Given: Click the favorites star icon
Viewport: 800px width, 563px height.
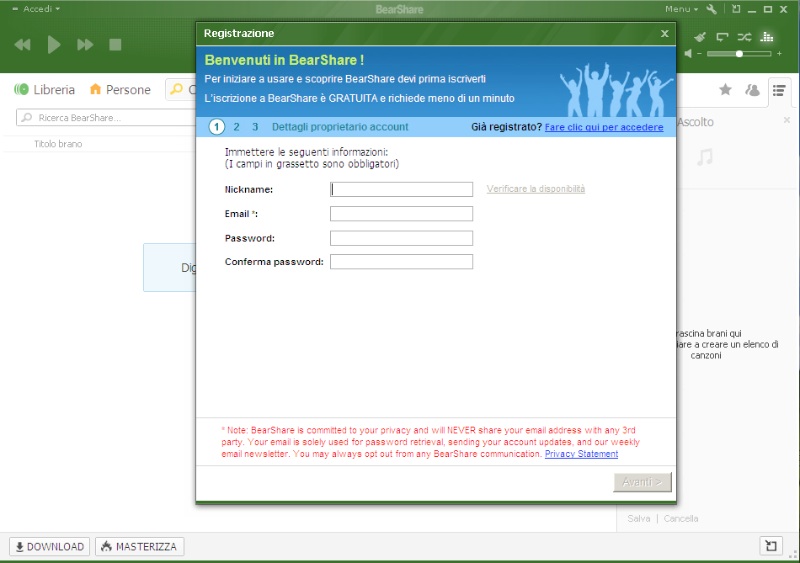Looking at the screenshot, I should (725, 90).
